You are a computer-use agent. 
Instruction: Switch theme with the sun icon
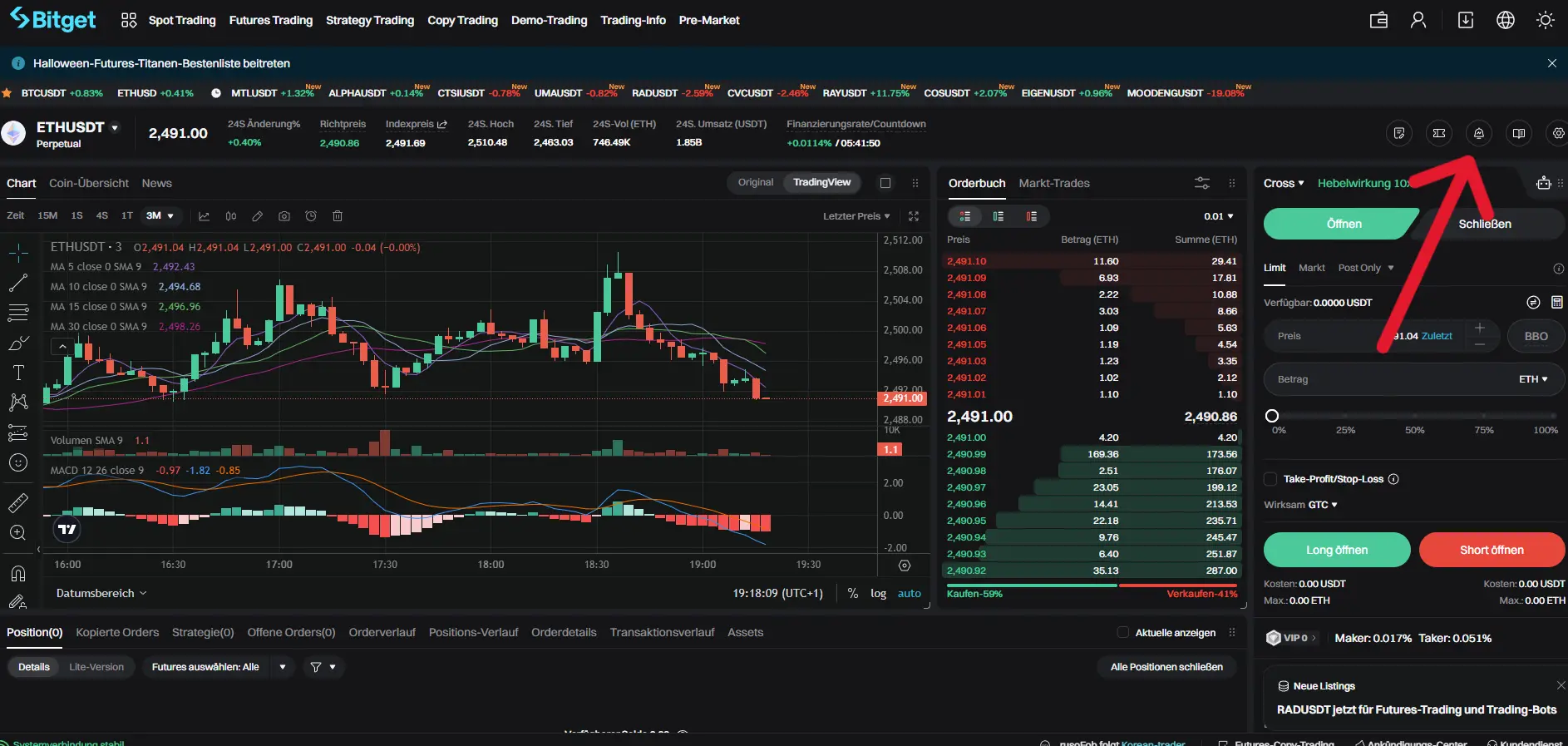[1546, 20]
